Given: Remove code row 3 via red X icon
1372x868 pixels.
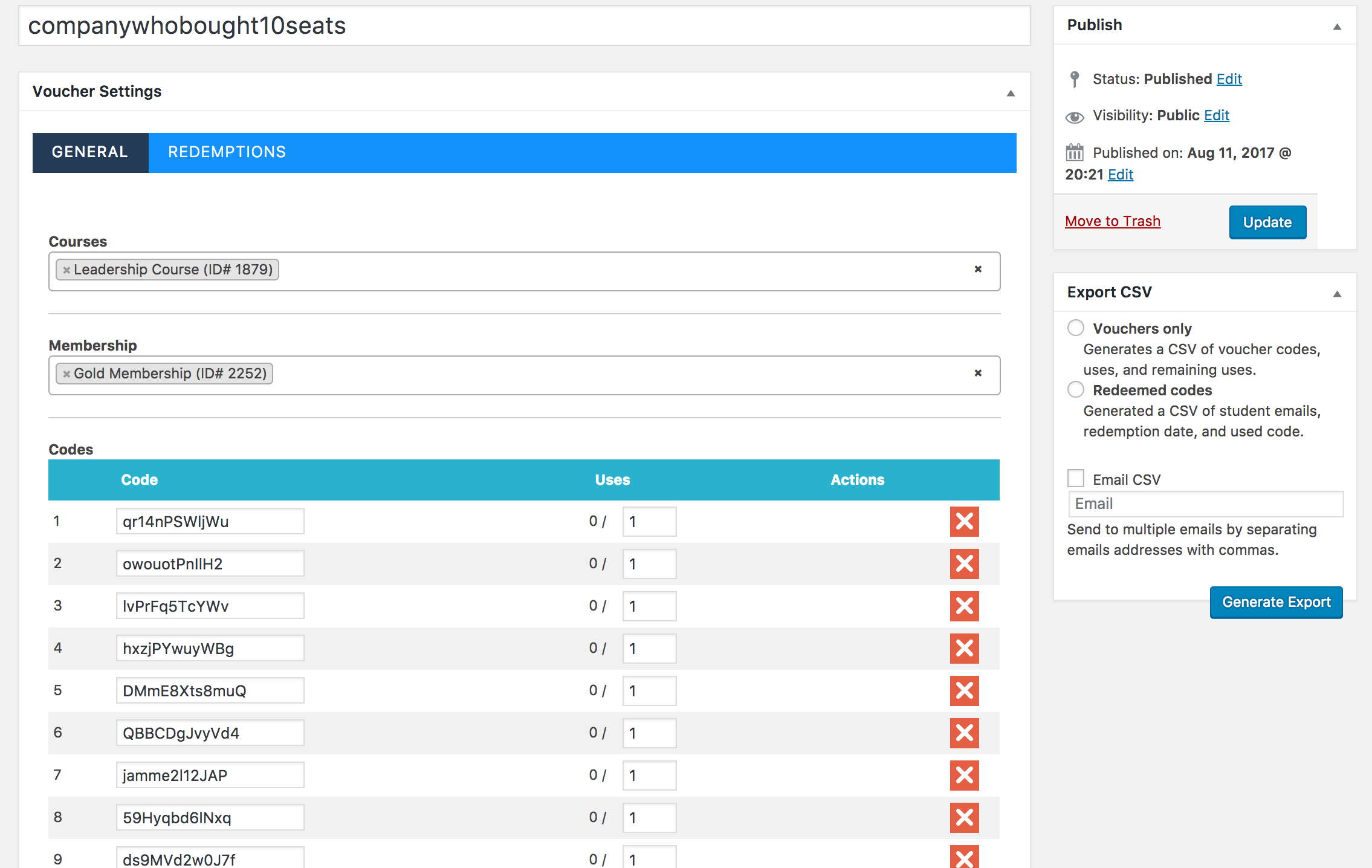Looking at the screenshot, I should pos(964,606).
